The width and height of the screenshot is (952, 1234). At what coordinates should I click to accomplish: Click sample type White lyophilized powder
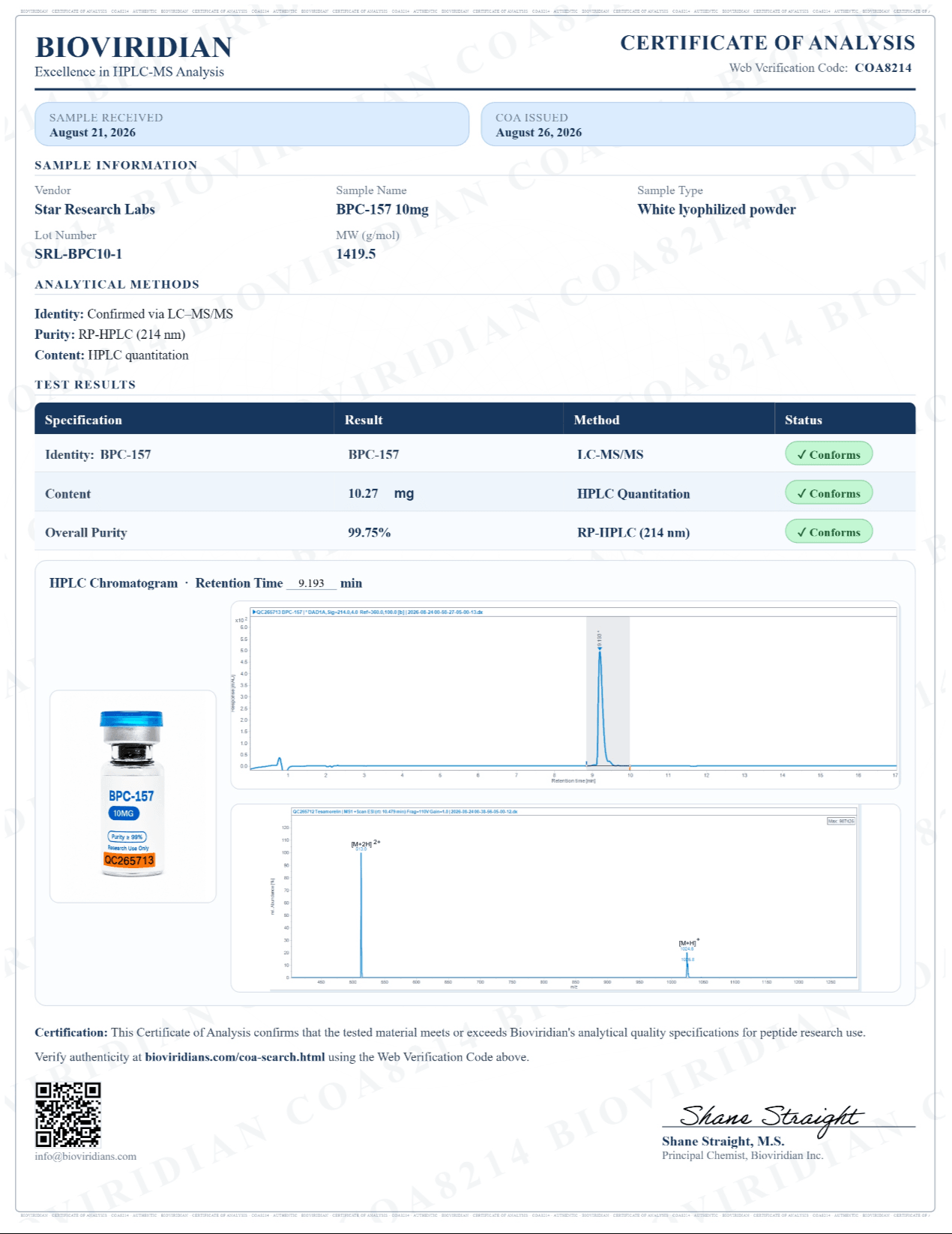pos(717,209)
